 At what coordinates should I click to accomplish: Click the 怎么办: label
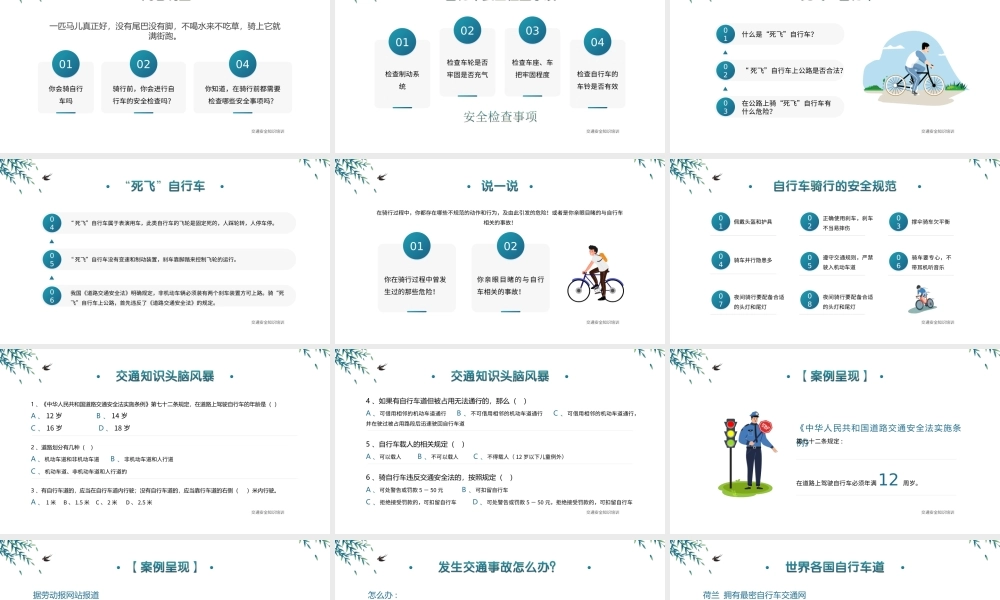pos(383,595)
